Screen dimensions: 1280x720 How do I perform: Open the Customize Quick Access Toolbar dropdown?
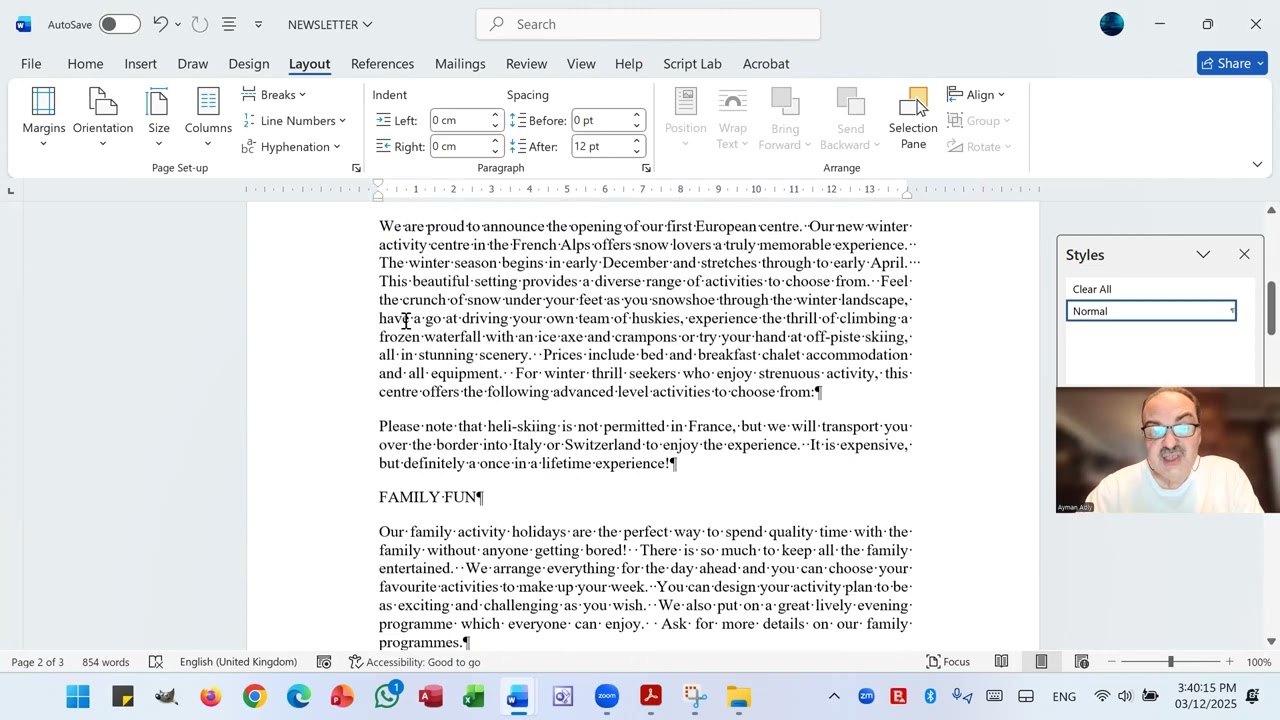[258, 24]
